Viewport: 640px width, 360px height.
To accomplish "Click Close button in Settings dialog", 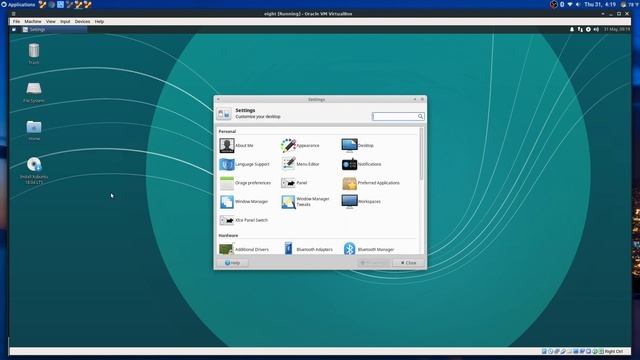I will (x=409, y=263).
